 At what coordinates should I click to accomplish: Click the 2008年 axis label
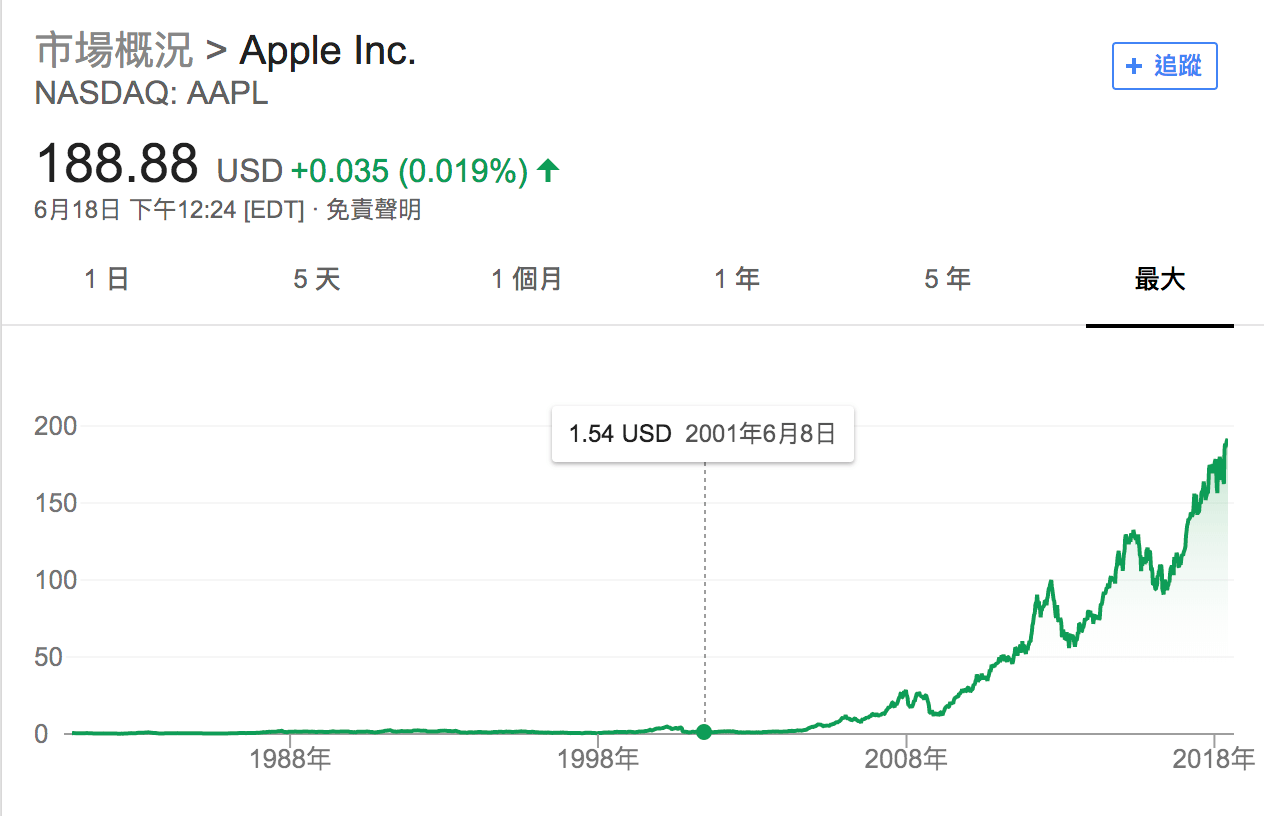coord(906,760)
